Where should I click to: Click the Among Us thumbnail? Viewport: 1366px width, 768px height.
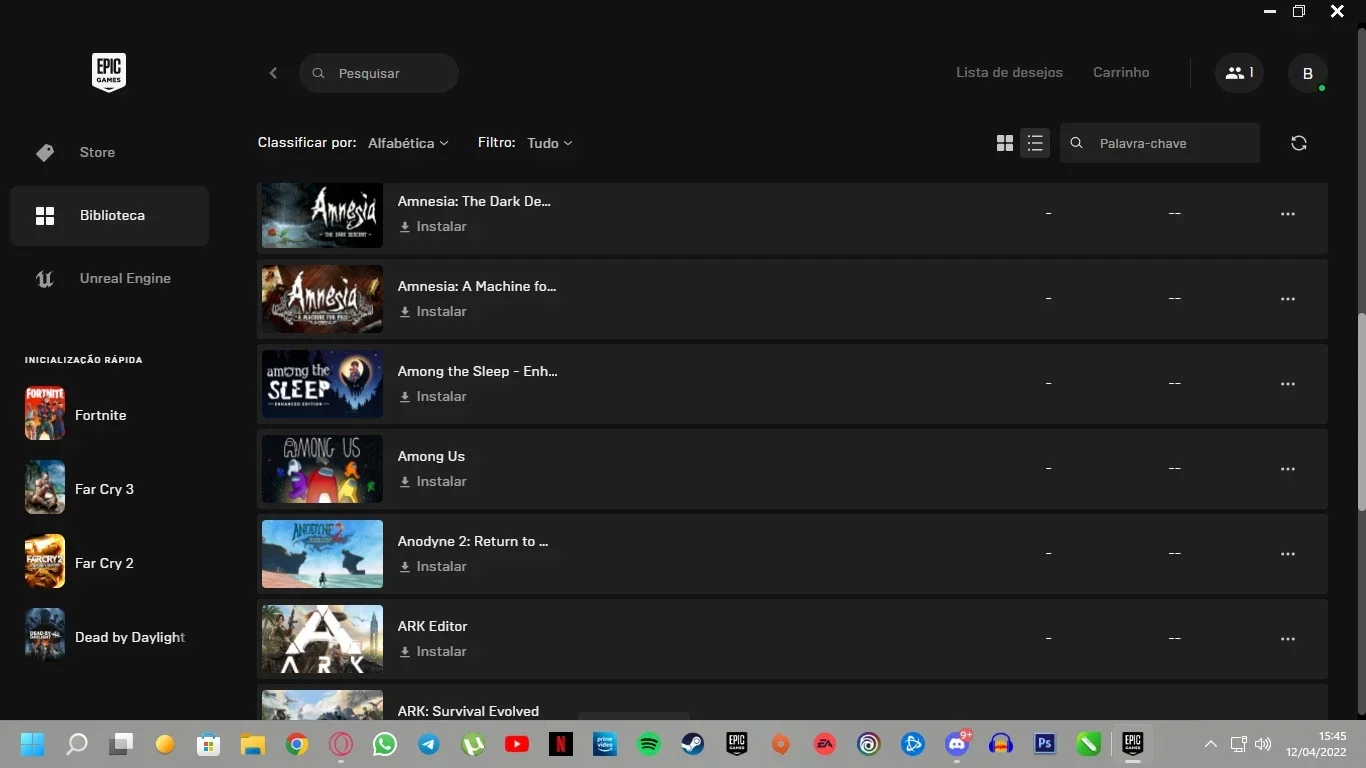[322, 469]
